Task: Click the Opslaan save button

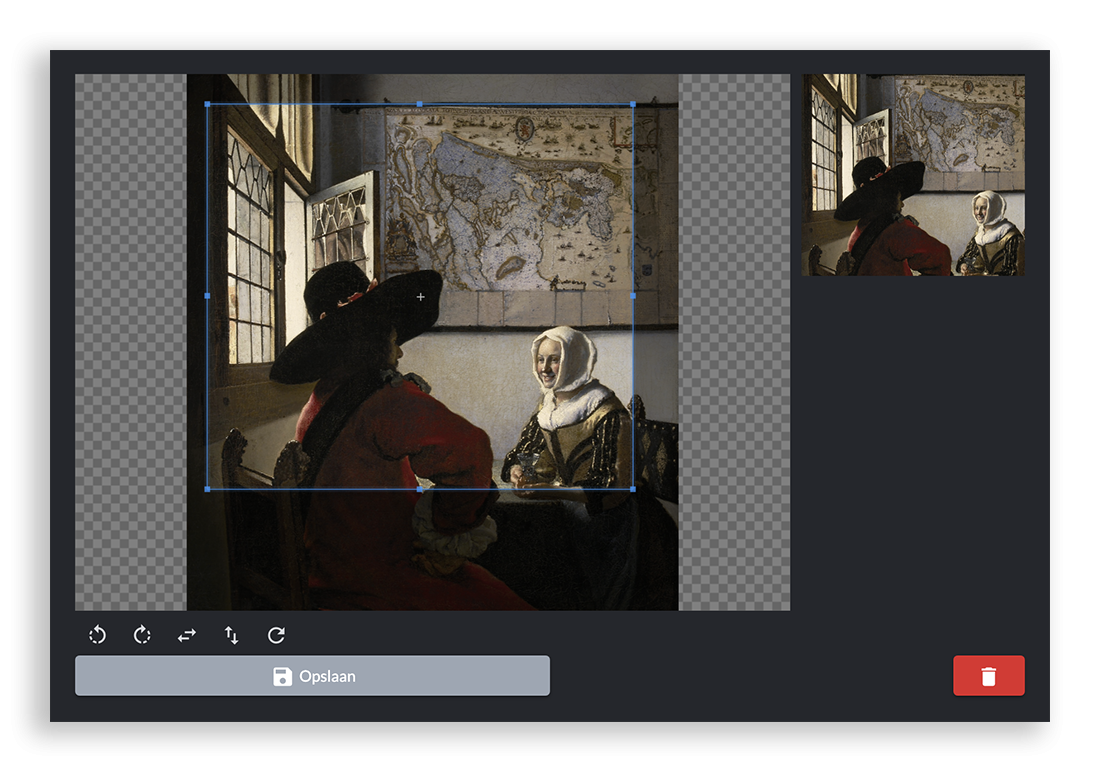Action: pyautogui.click(x=312, y=675)
